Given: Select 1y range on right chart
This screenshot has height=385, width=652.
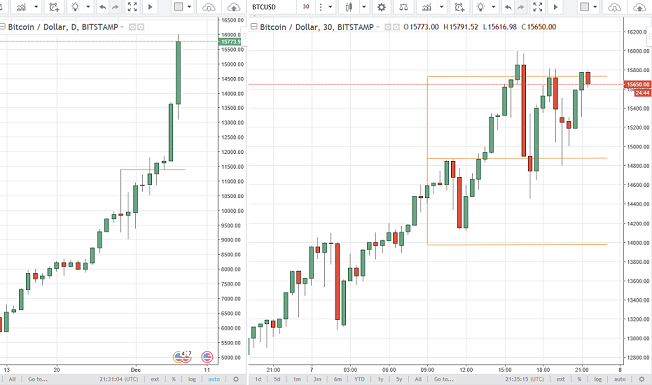Looking at the screenshot, I should tap(380, 379).
